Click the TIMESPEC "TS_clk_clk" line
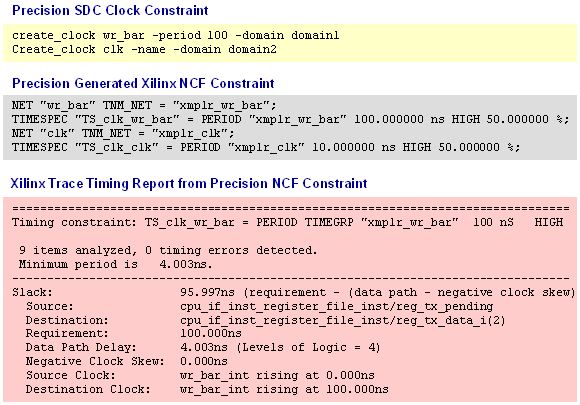580x405 pixels. pos(266,147)
